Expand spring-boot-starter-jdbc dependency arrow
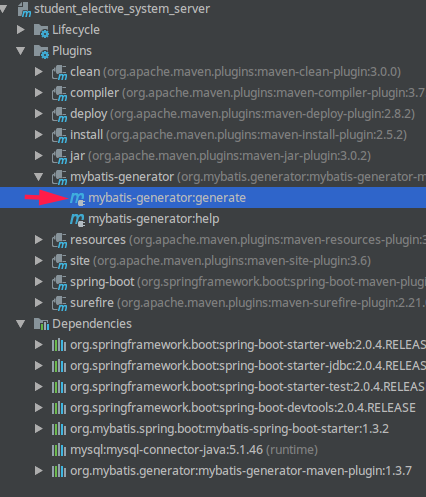The width and height of the screenshot is (426, 497). [x=39, y=366]
